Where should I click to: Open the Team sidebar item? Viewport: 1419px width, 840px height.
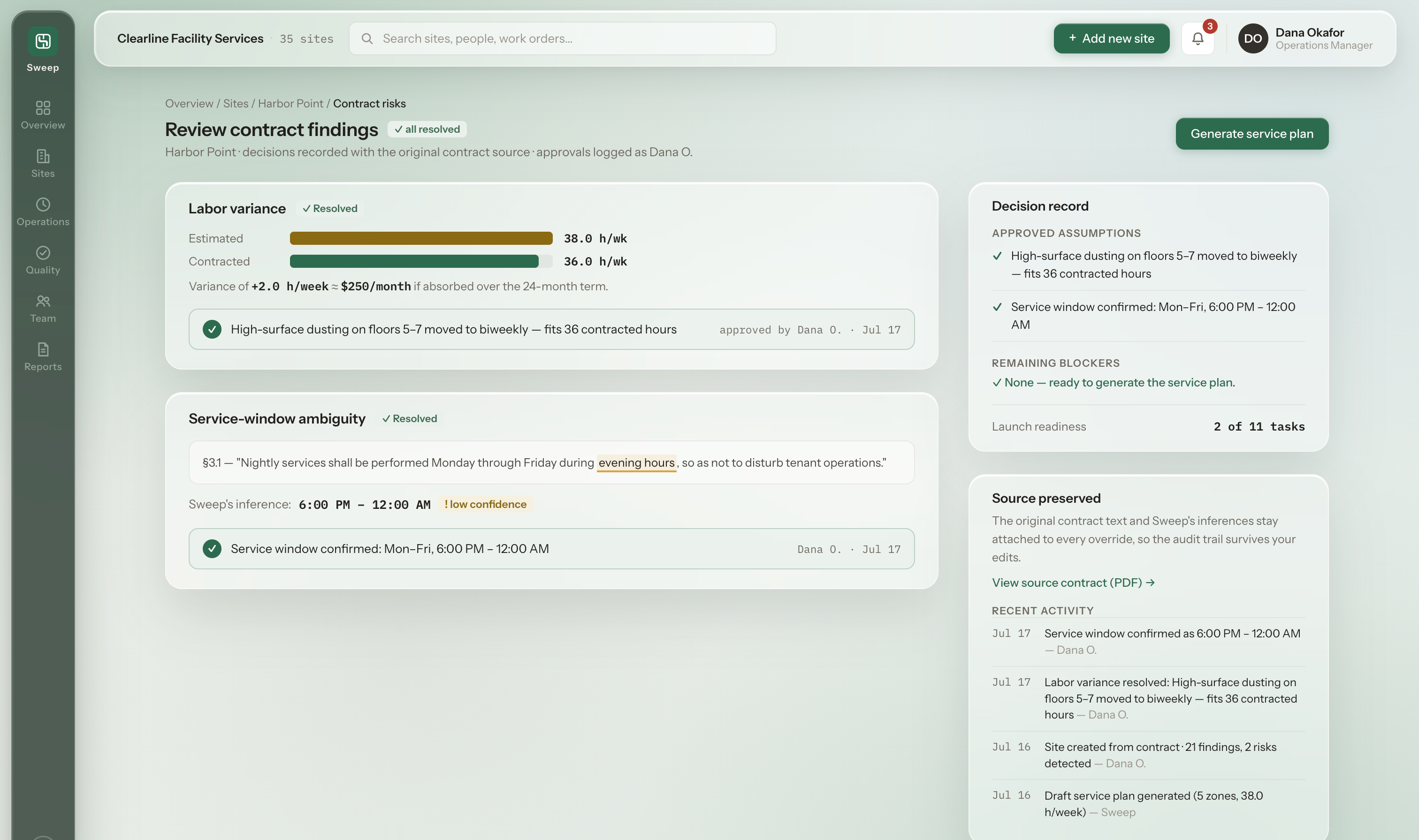(43, 309)
